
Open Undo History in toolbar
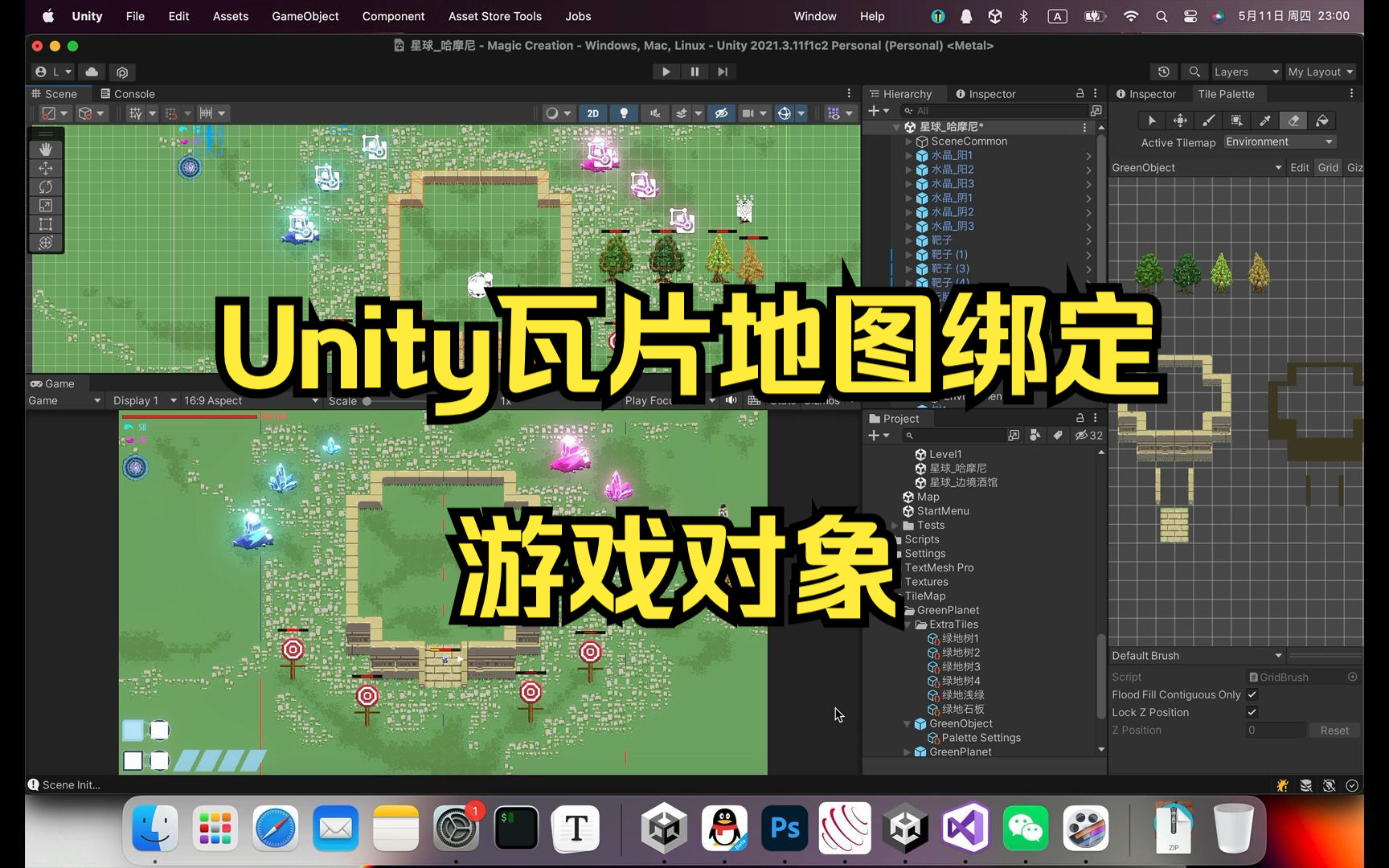[1163, 72]
